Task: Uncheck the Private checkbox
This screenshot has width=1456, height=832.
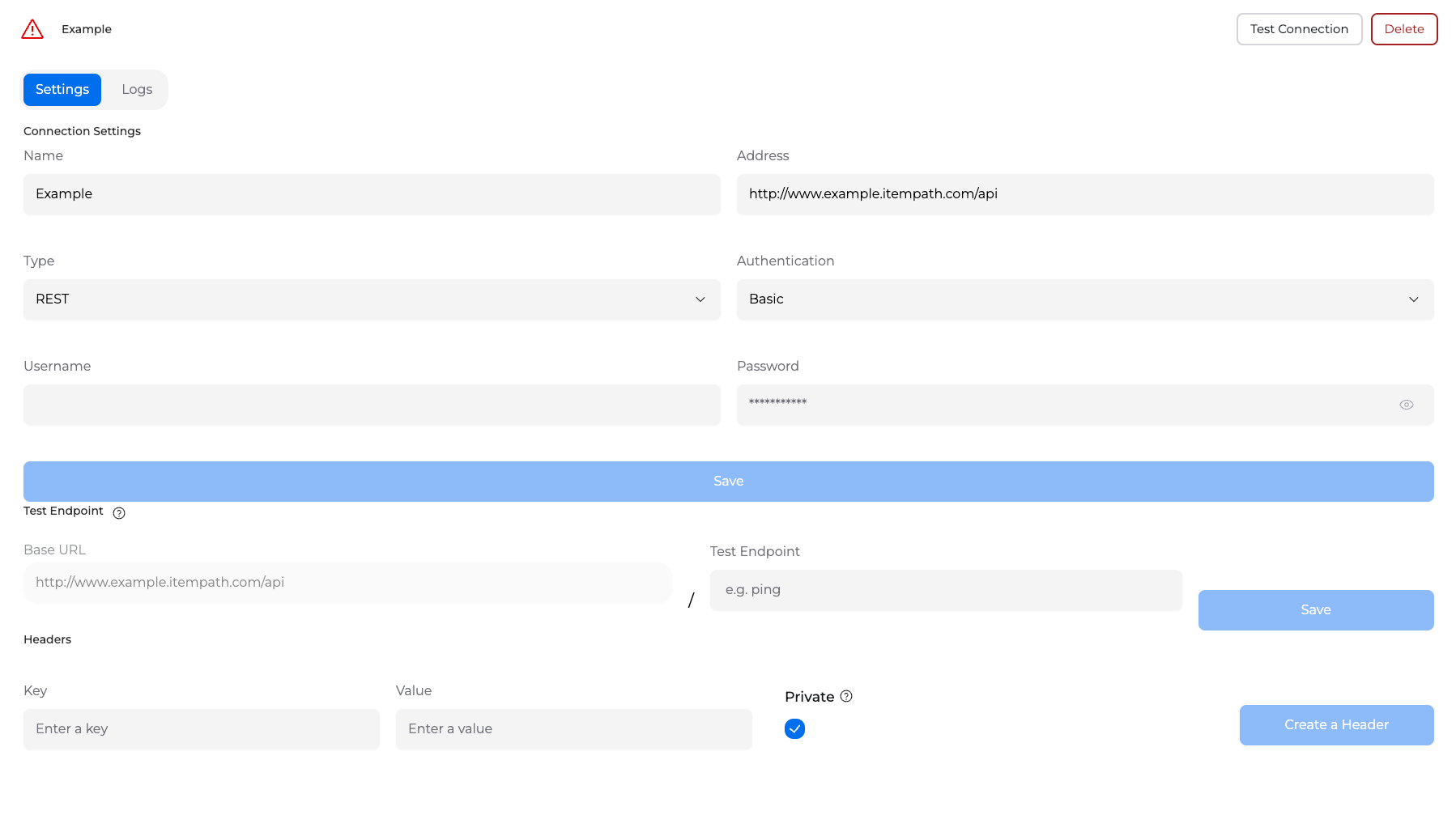Action: pos(794,729)
